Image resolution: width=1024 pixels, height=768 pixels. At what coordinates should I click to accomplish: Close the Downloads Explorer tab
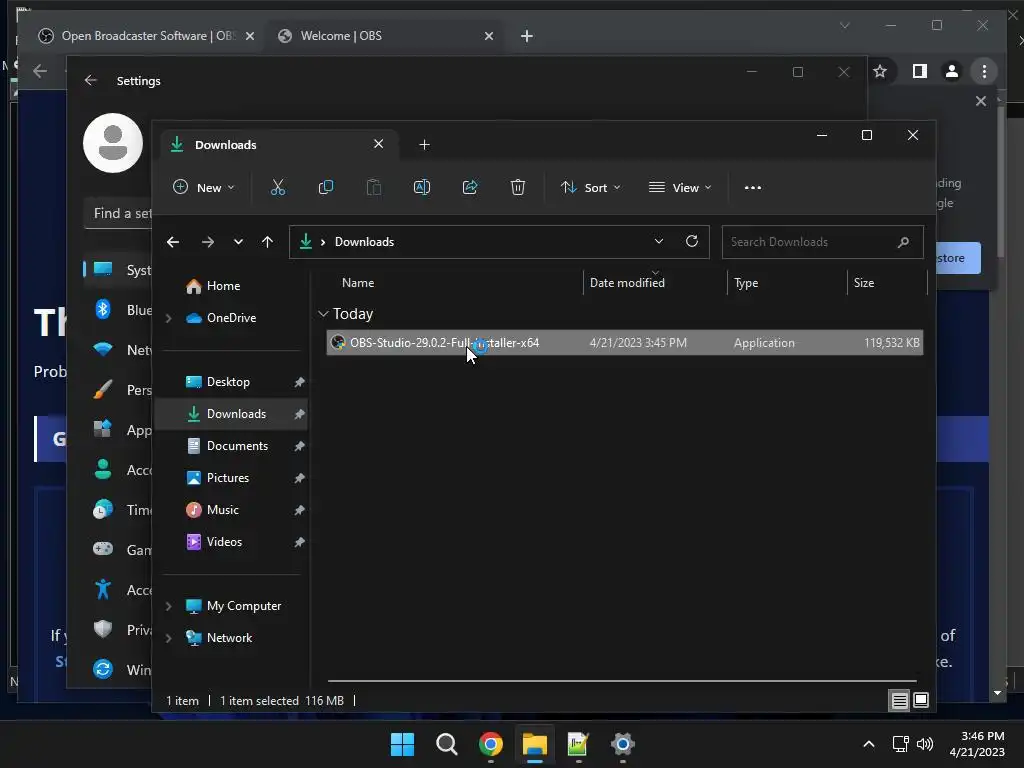tap(378, 144)
